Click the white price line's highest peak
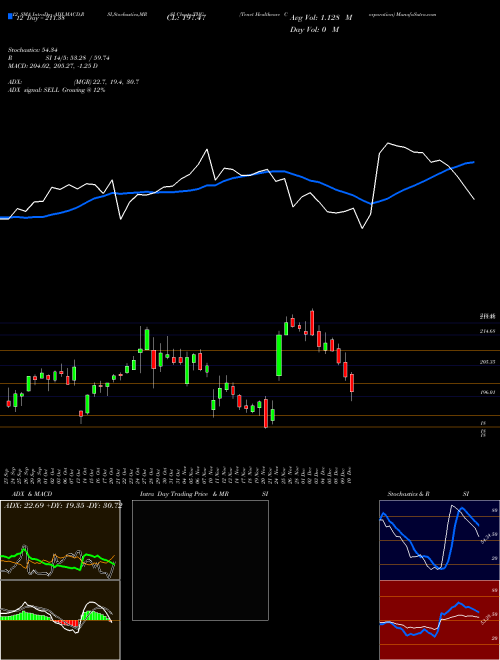This screenshot has width=500, height=660. tap(388, 144)
